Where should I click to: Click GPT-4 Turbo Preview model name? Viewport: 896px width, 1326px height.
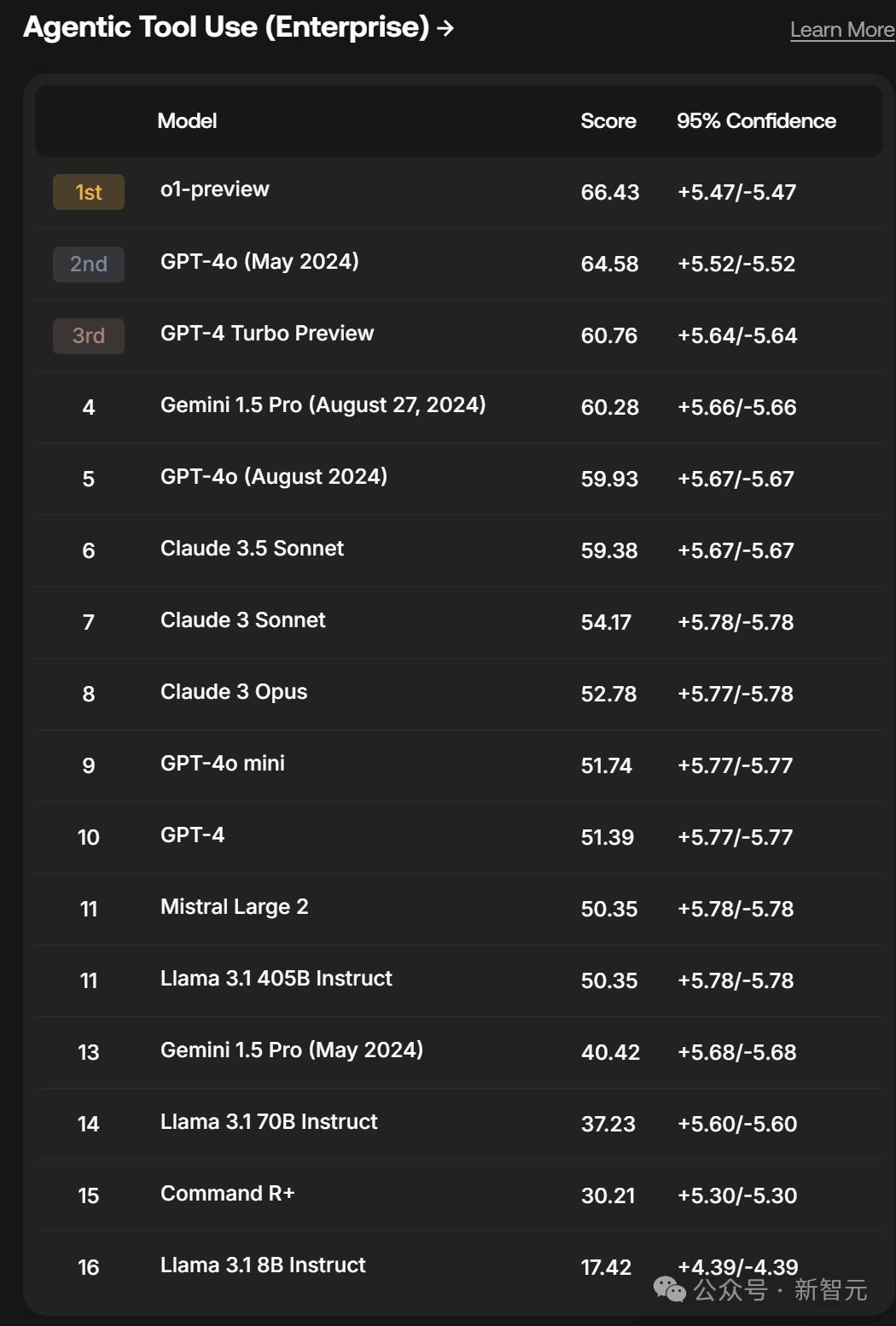267,333
